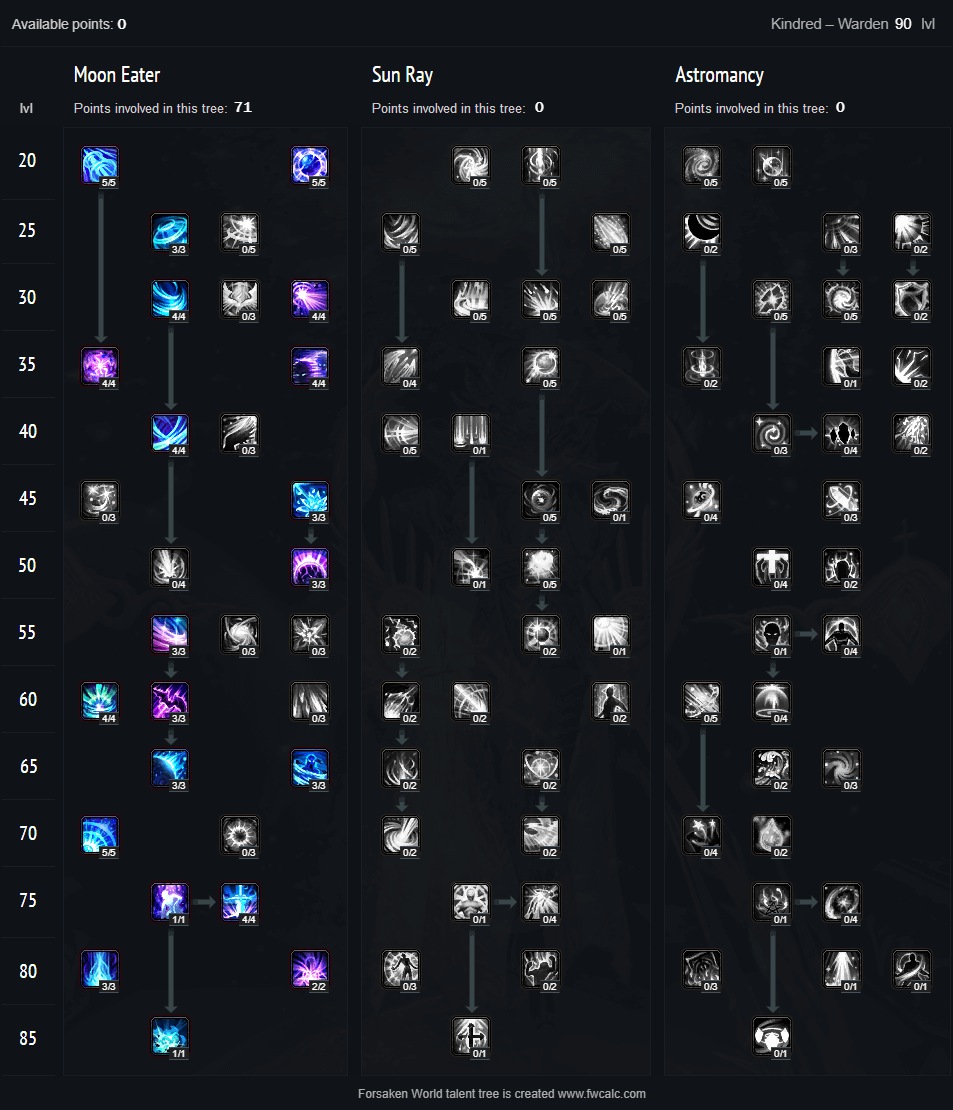Image resolution: width=953 pixels, height=1110 pixels.
Task: Select the white cross talent in Astromancy level 50
Action: (x=772, y=568)
